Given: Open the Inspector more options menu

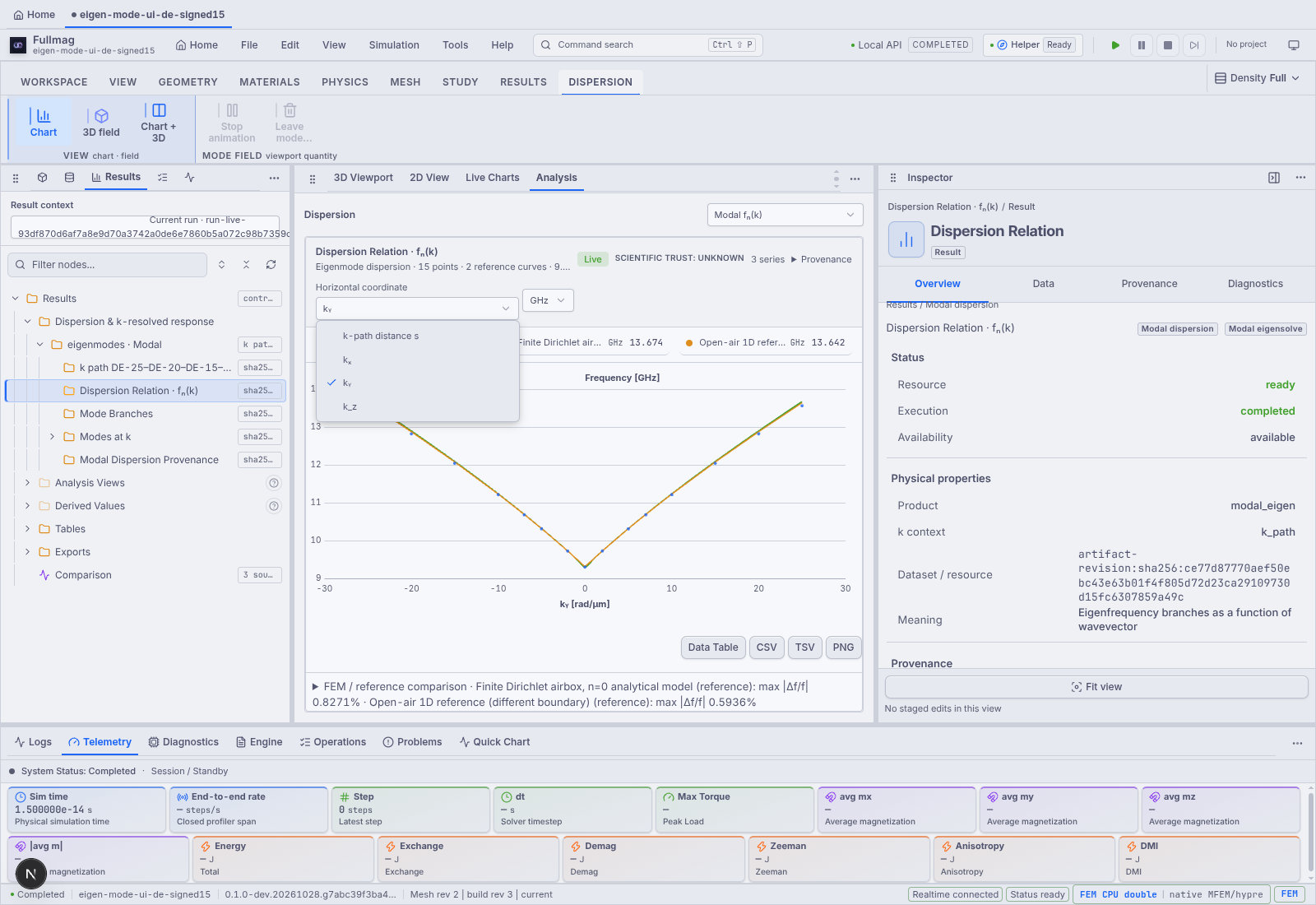Looking at the screenshot, I should pos(1300,178).
